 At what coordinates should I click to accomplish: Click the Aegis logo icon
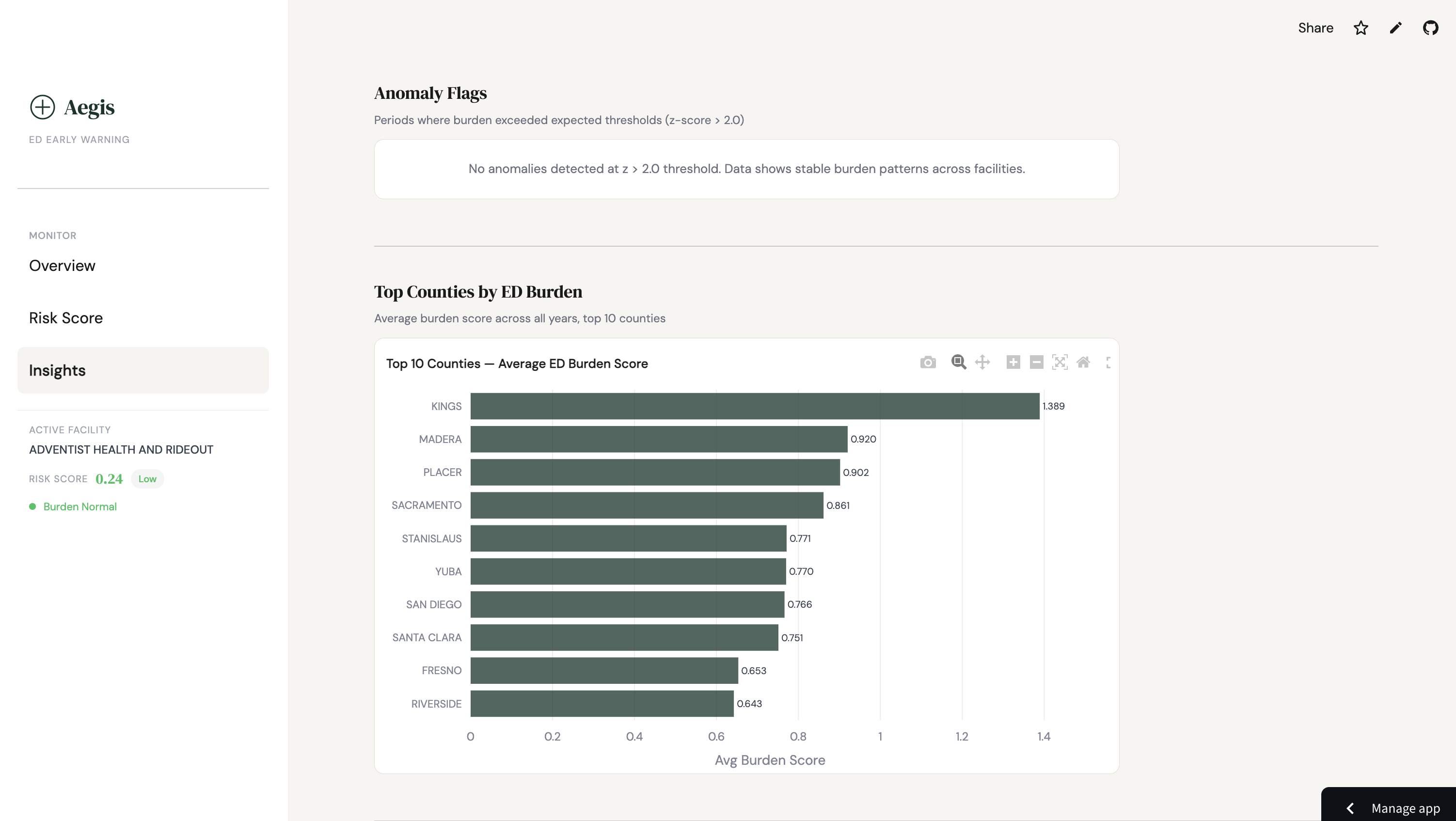pos(42,108)
